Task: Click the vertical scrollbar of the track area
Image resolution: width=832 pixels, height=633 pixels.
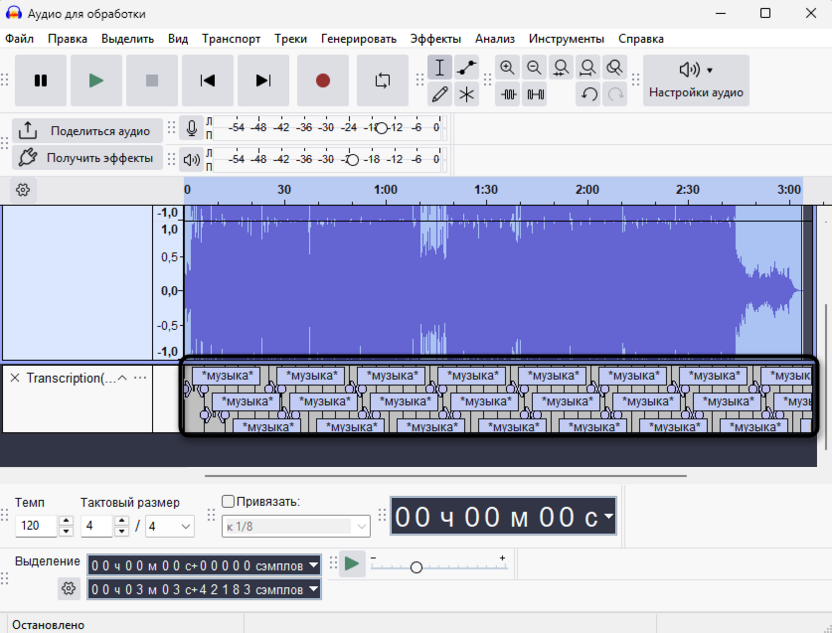Action: pos(825,377)
